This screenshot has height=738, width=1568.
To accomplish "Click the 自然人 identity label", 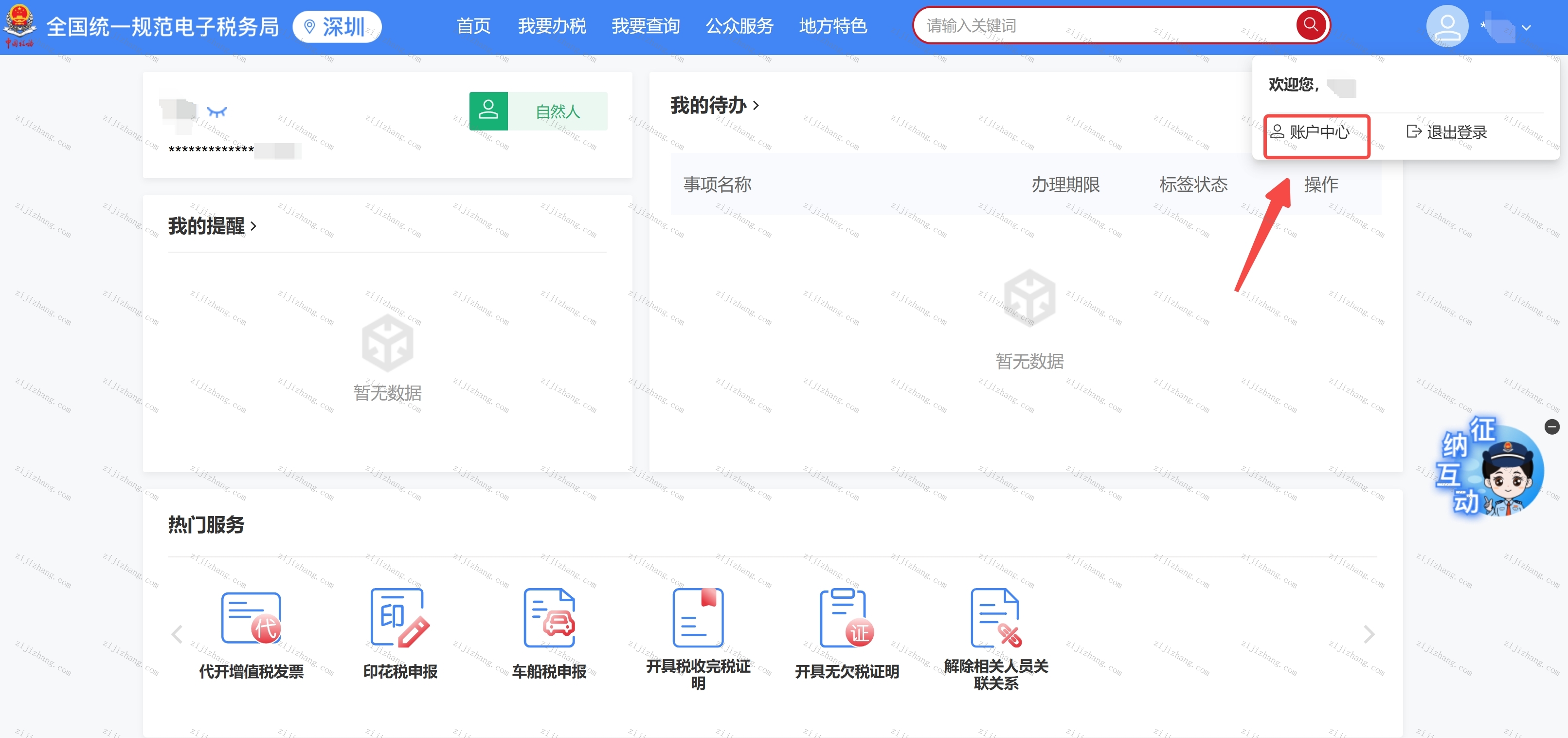I will tap(558, 111).
